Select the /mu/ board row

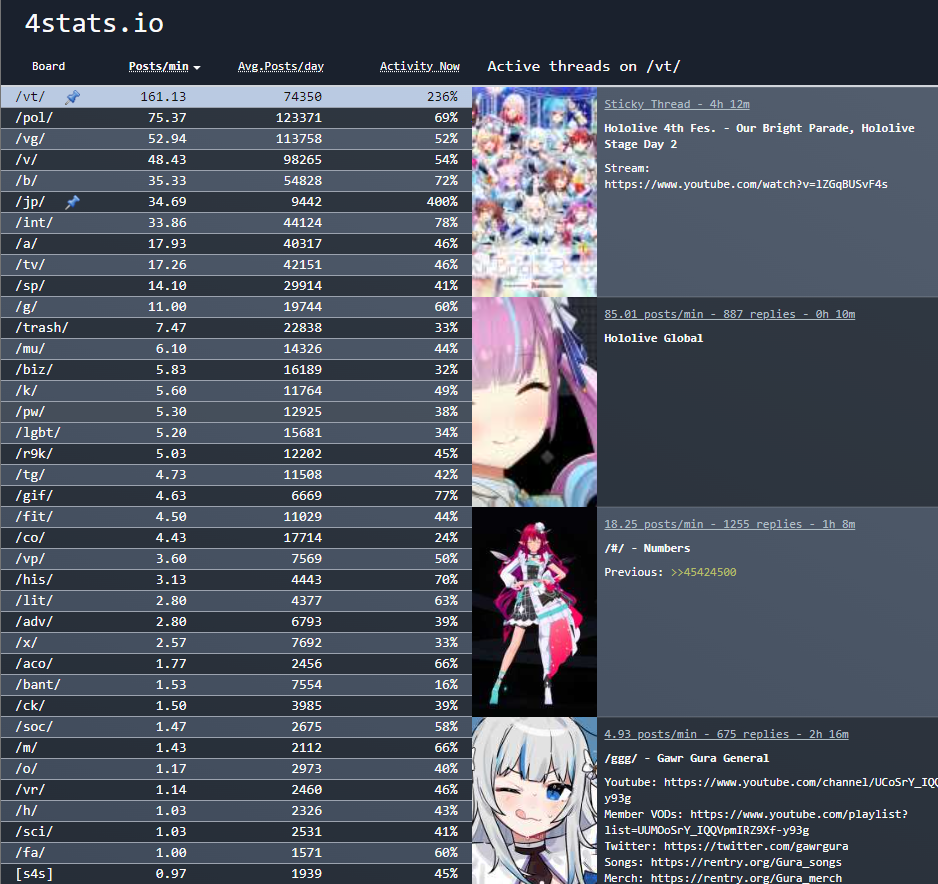point(236,349)
